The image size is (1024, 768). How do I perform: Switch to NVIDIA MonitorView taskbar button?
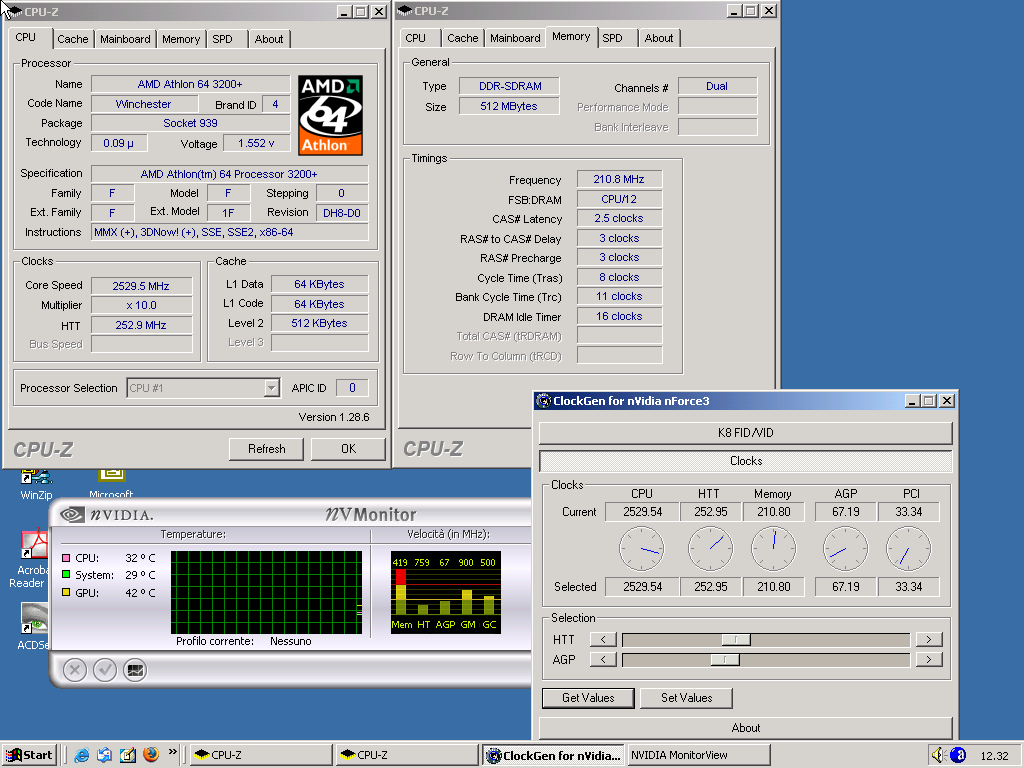pyautogui.click(x=698, y=756)
